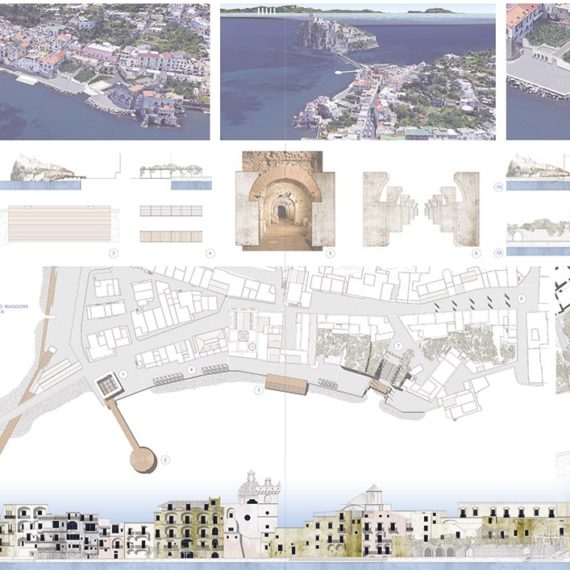The height and width of the screenshot is (570, 570).
Task: Click marker 2 beside the circular pier
Action: [165, 460]
